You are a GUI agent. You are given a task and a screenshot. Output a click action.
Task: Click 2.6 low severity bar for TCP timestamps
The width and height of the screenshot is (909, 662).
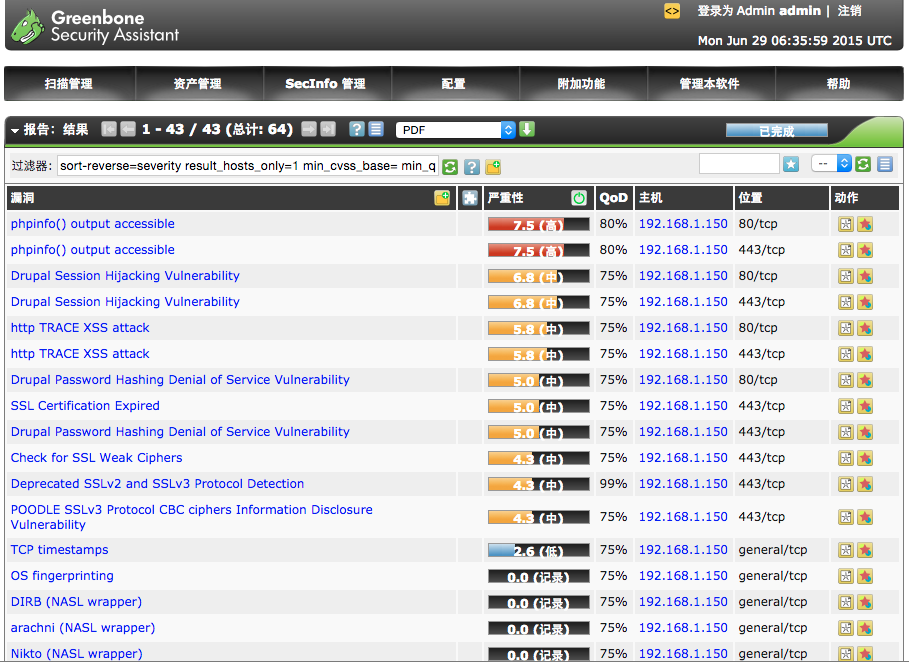[x=539, y=550]
